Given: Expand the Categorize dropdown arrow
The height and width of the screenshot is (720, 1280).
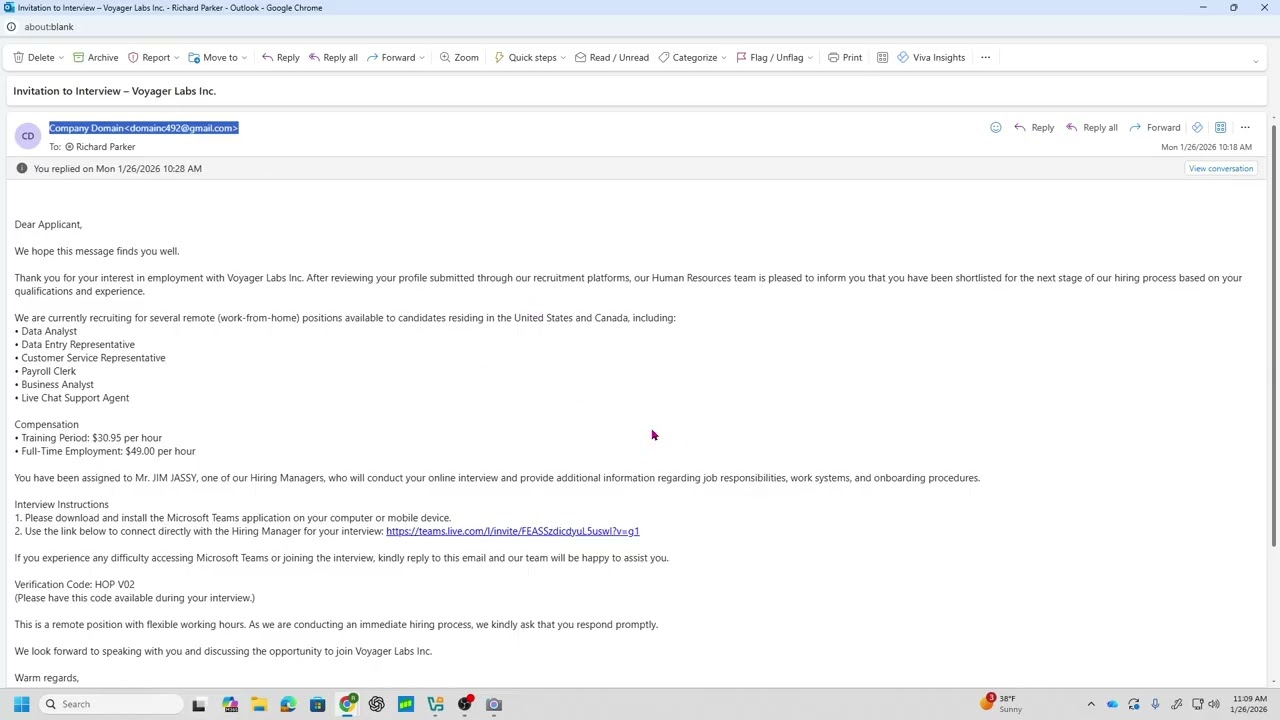Looking at the screenshot, I should pyautogui.click(x=724, y=58).
